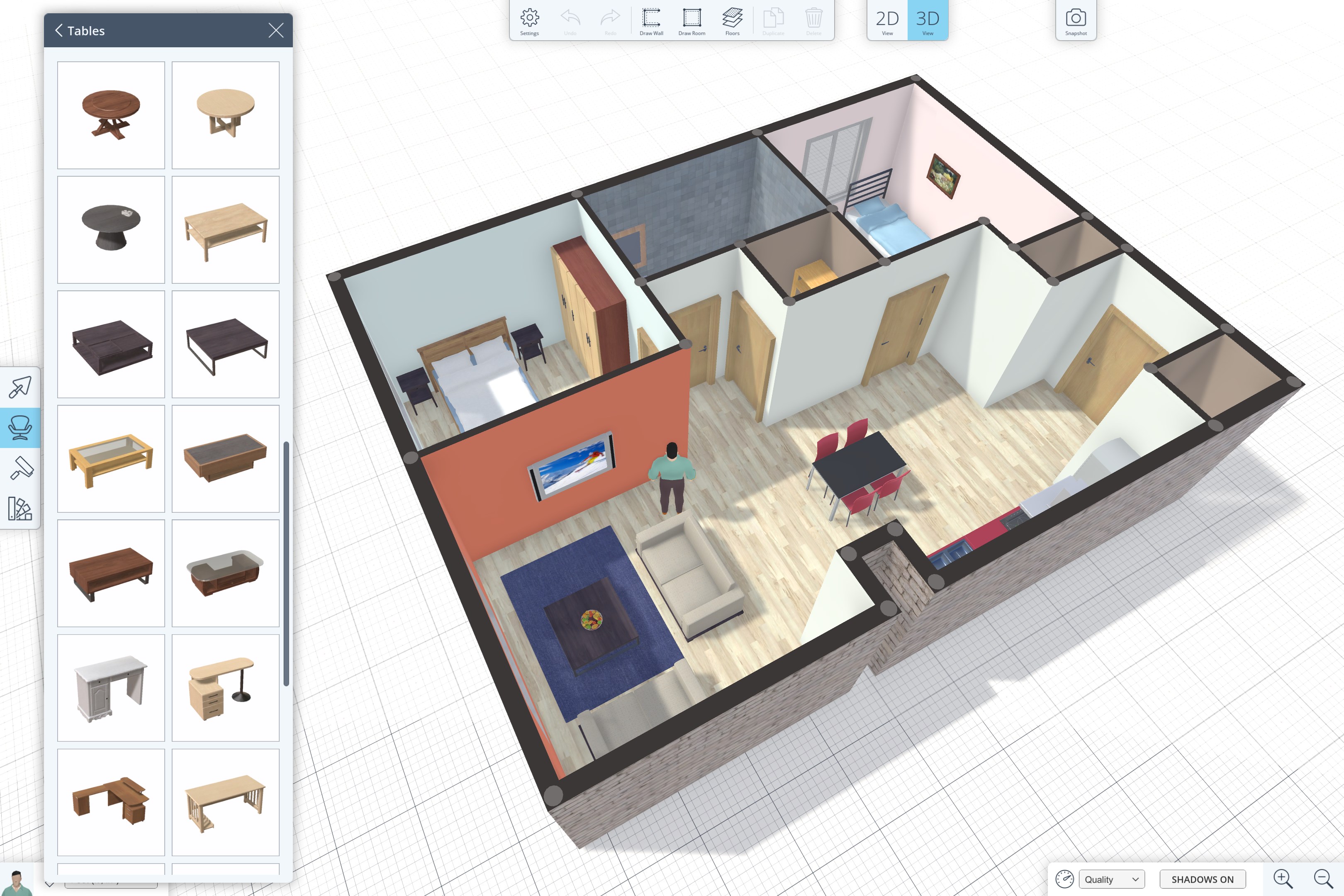Select the Draw Room tool

point(691,21)
